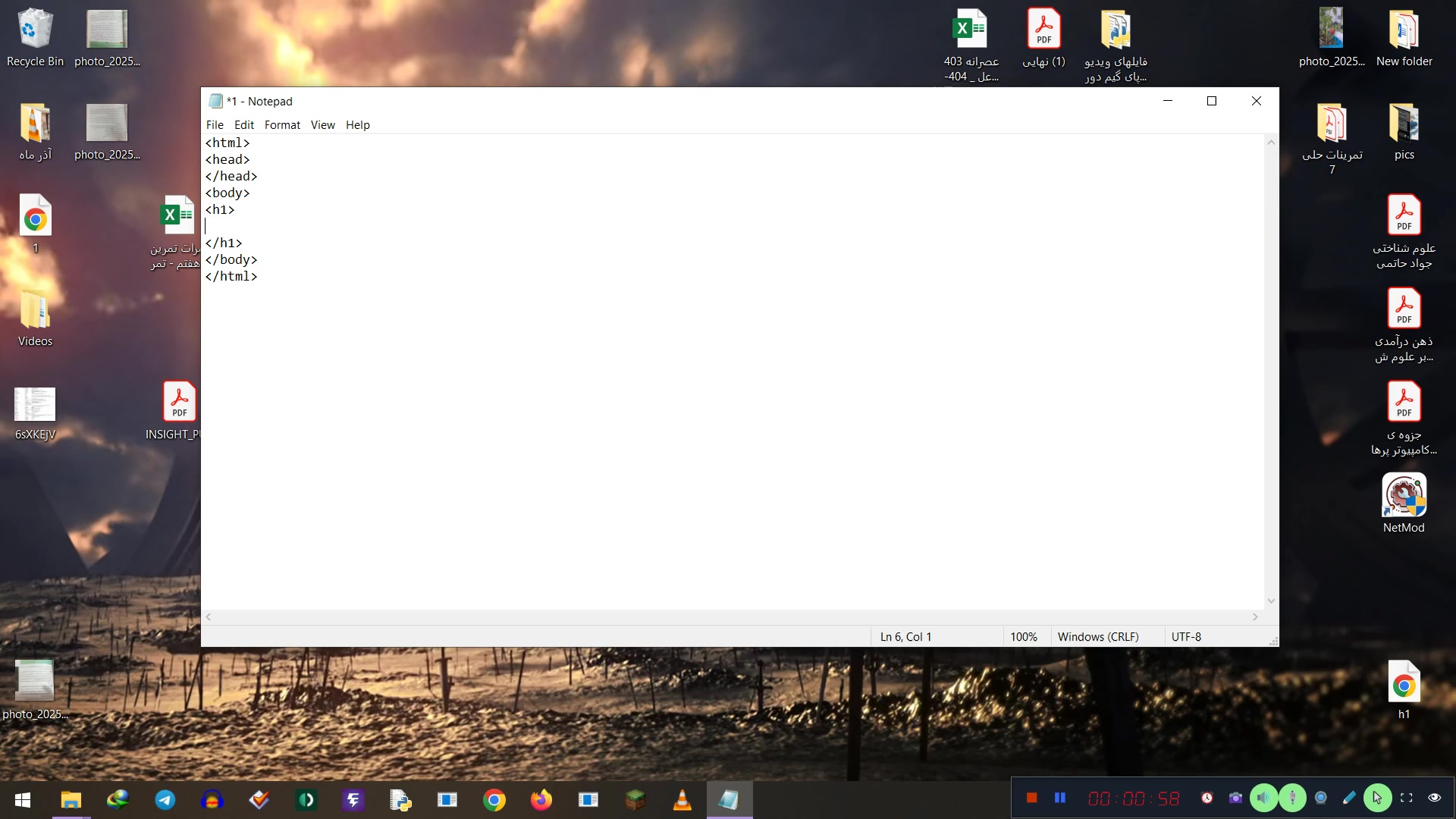This screenshot has width=1456, height=819.
Task: Toggle microphone recording in the recorder bar
Action: pyautogui.click(x=1292, y=798)
